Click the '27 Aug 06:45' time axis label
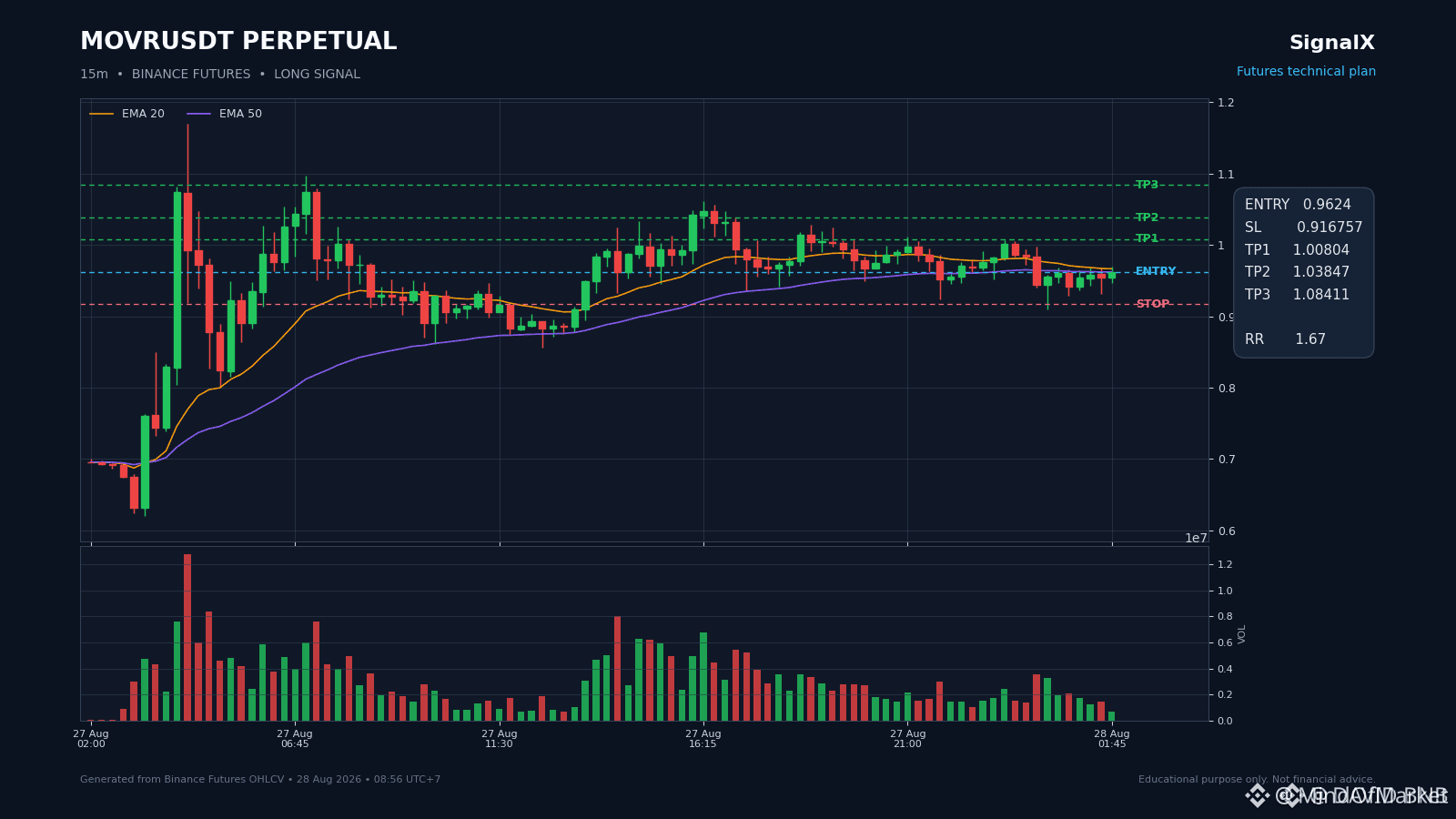The image size is (1456, 819). coord(295,738)
